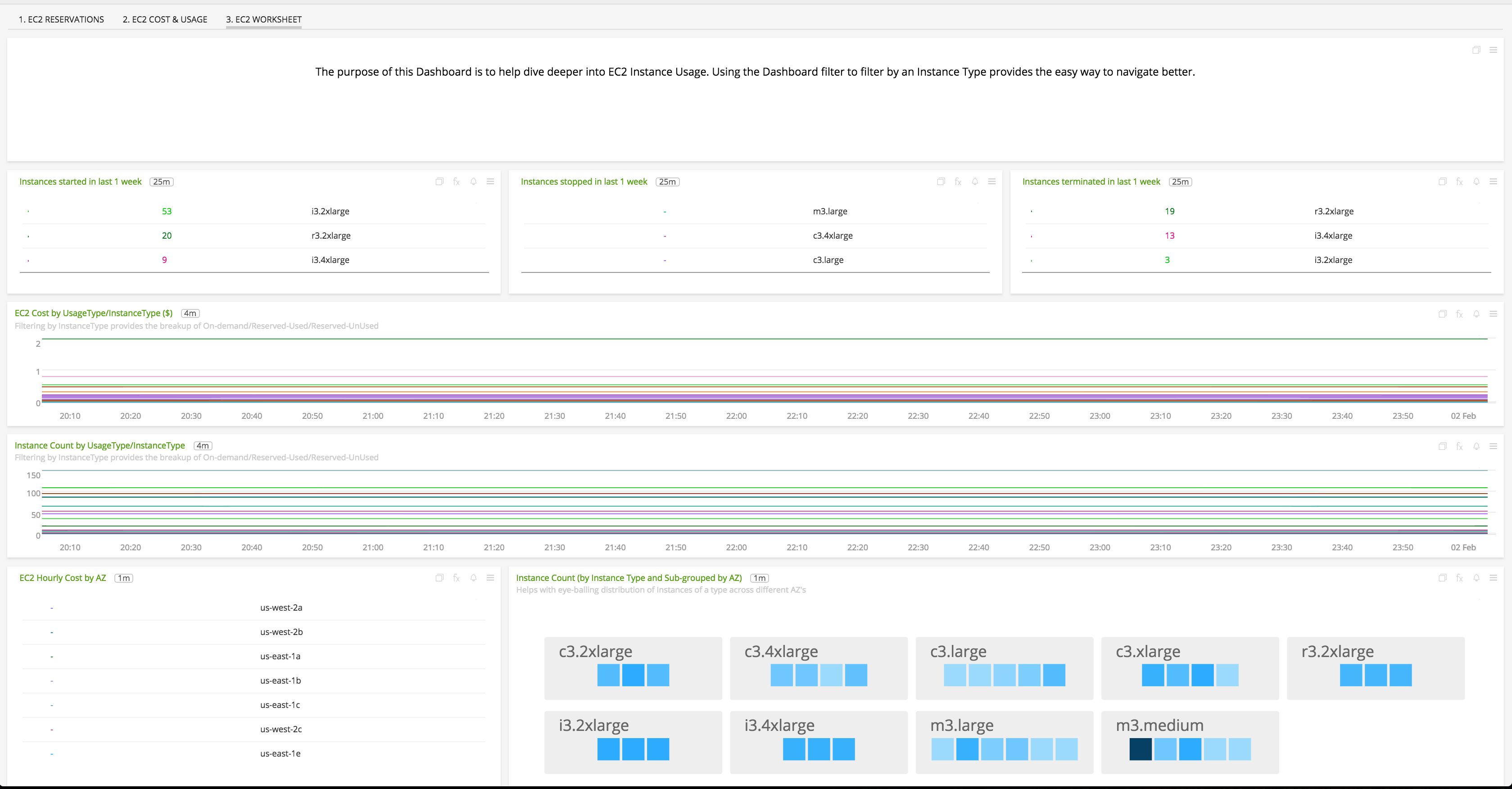This screenshot has width=1512, height=789.
Task: Click the us-west-2a row in cost table
Action: [281, 608]
